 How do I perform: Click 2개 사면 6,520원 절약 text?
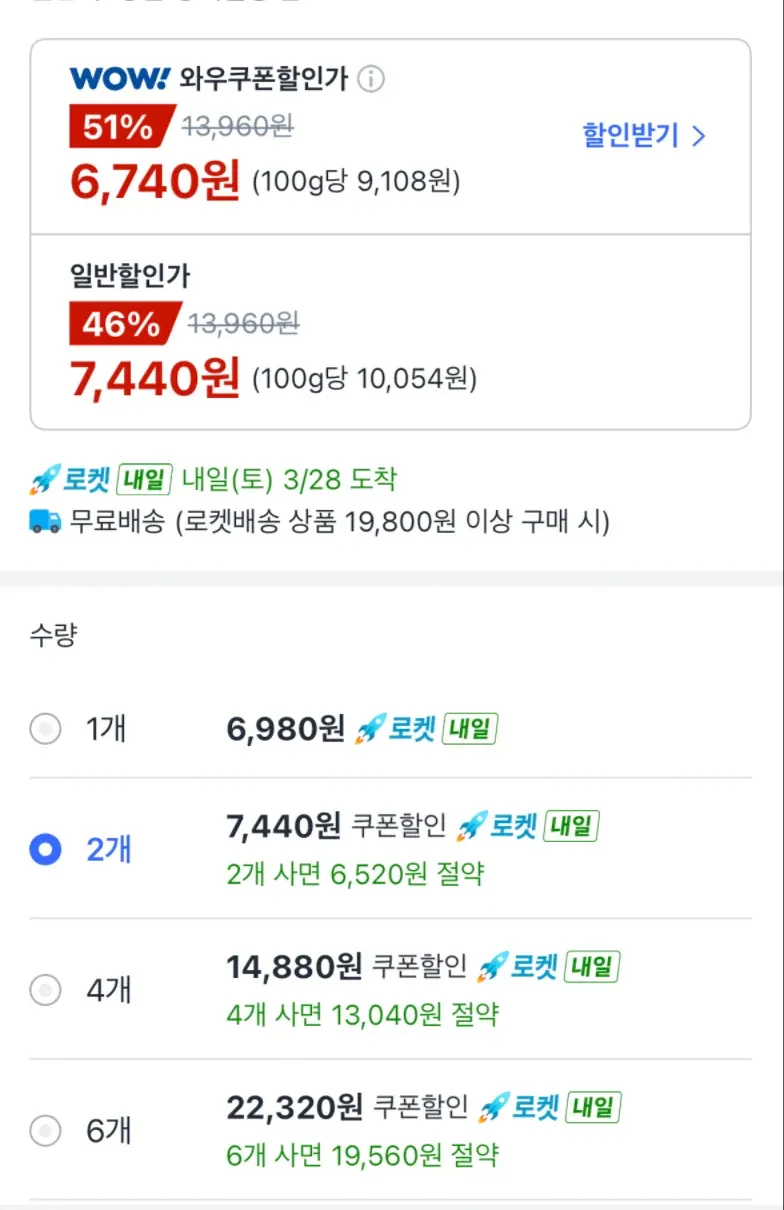(x=355, y=874)
